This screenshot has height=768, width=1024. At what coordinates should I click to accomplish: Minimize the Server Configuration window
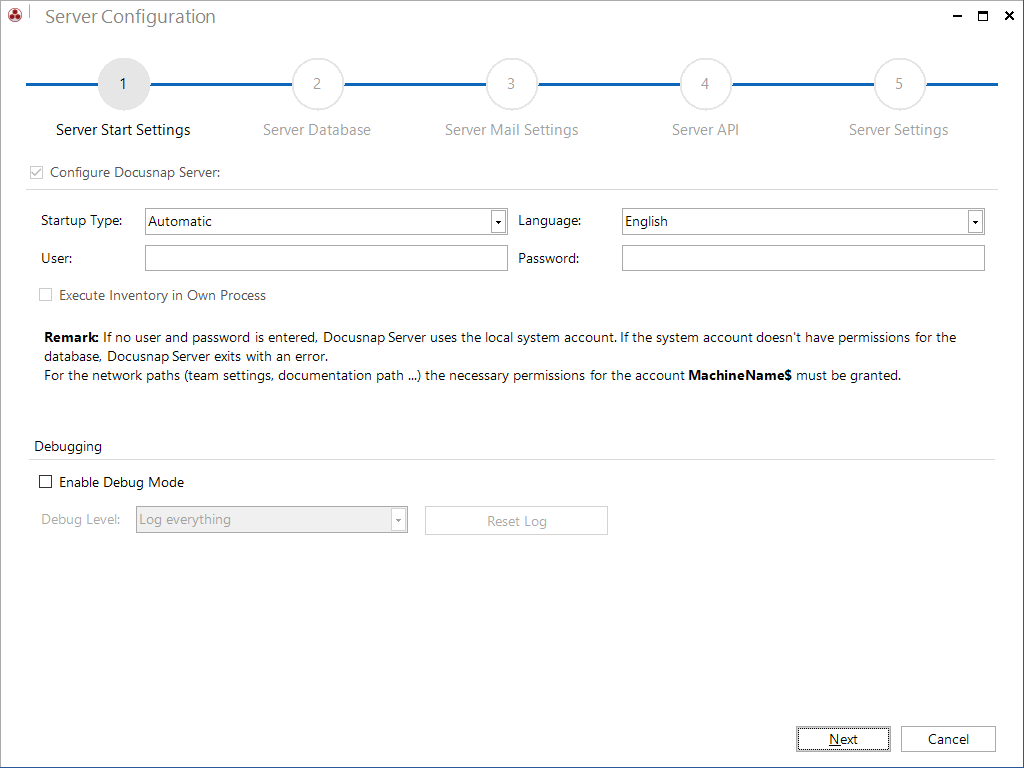(957, 16)
